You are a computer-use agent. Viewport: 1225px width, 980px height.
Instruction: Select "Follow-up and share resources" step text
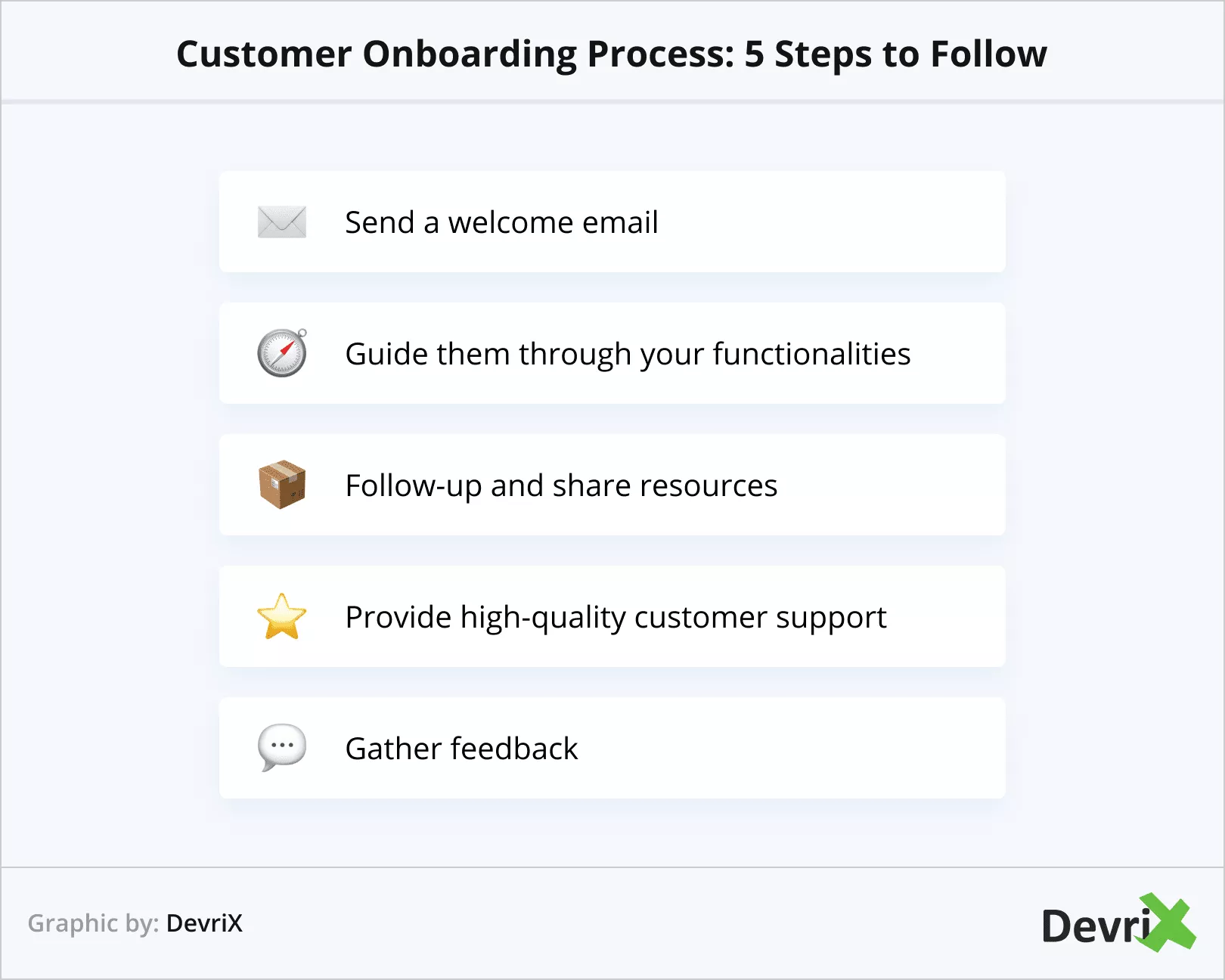pos(561,485)
